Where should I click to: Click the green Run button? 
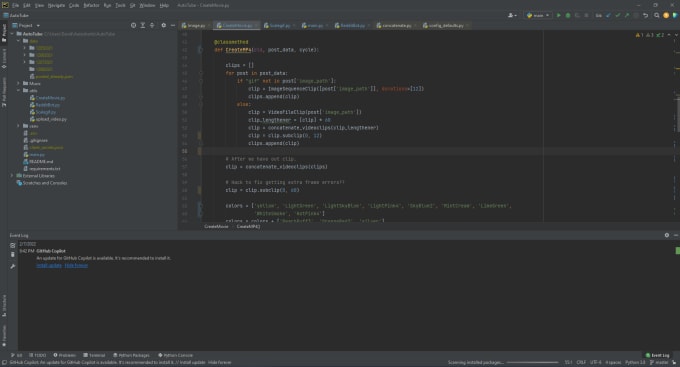point(559,15)
